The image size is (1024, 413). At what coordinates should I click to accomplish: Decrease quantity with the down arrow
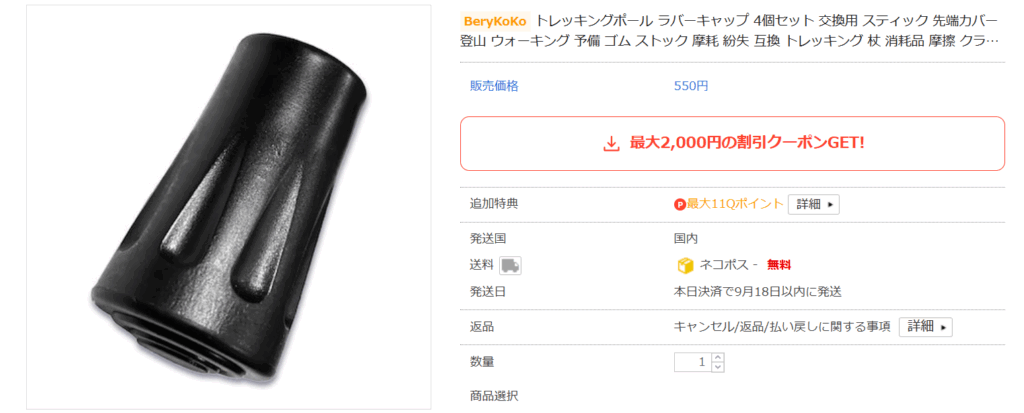click(717, 367)
